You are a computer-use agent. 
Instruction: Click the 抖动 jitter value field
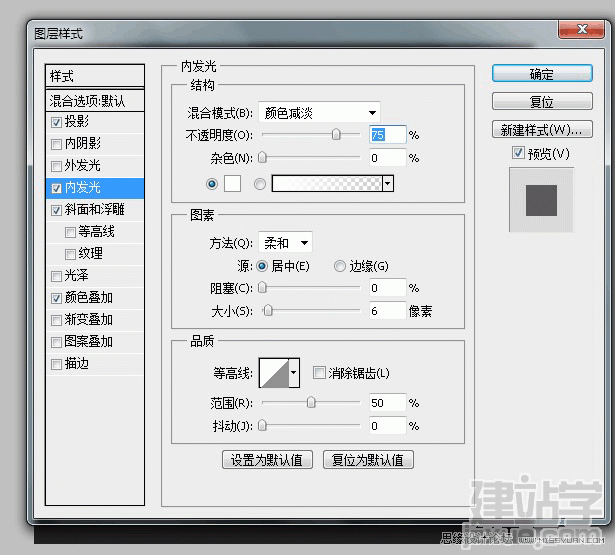[388, 426]
